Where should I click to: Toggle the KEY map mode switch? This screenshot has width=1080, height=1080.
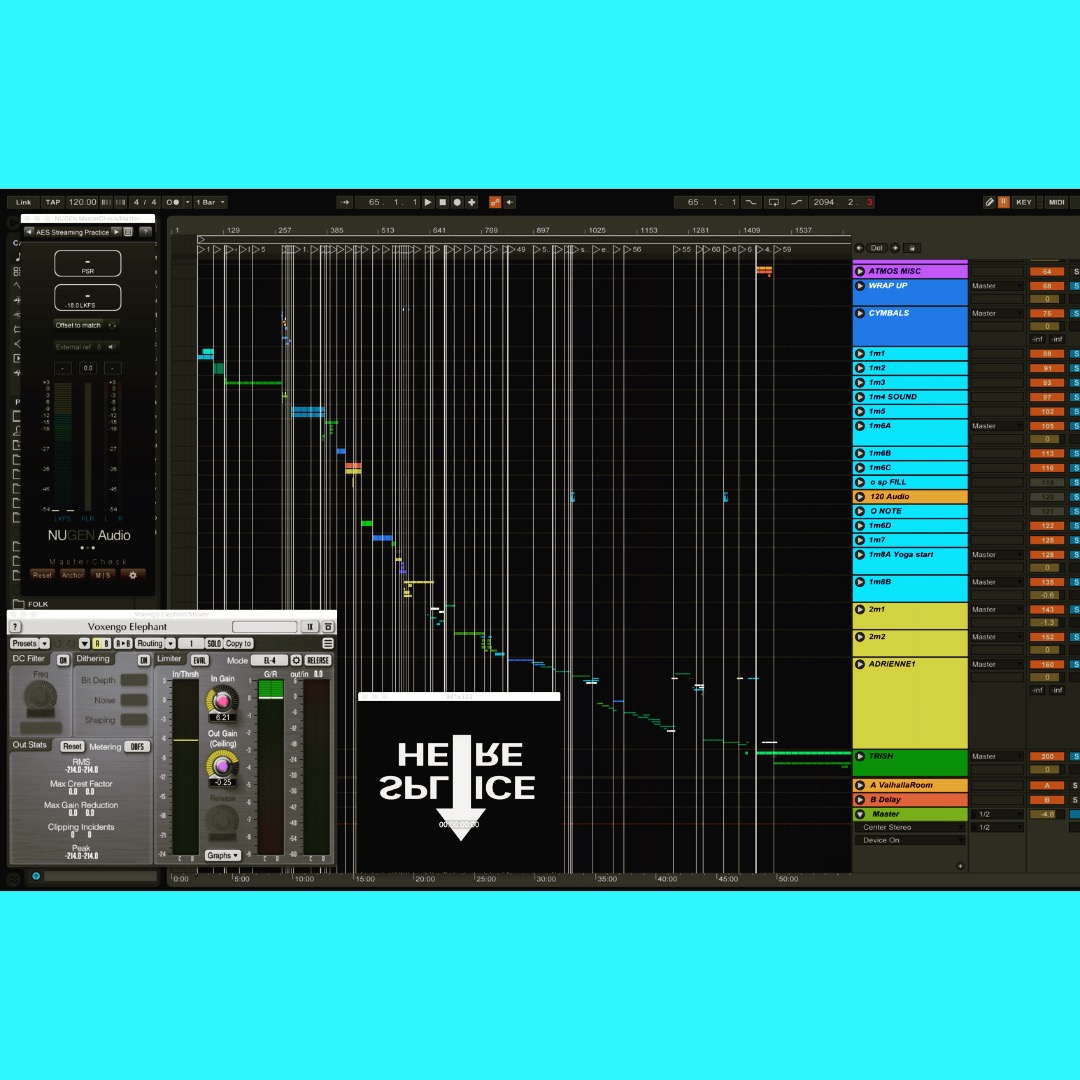coord(1024,202)
